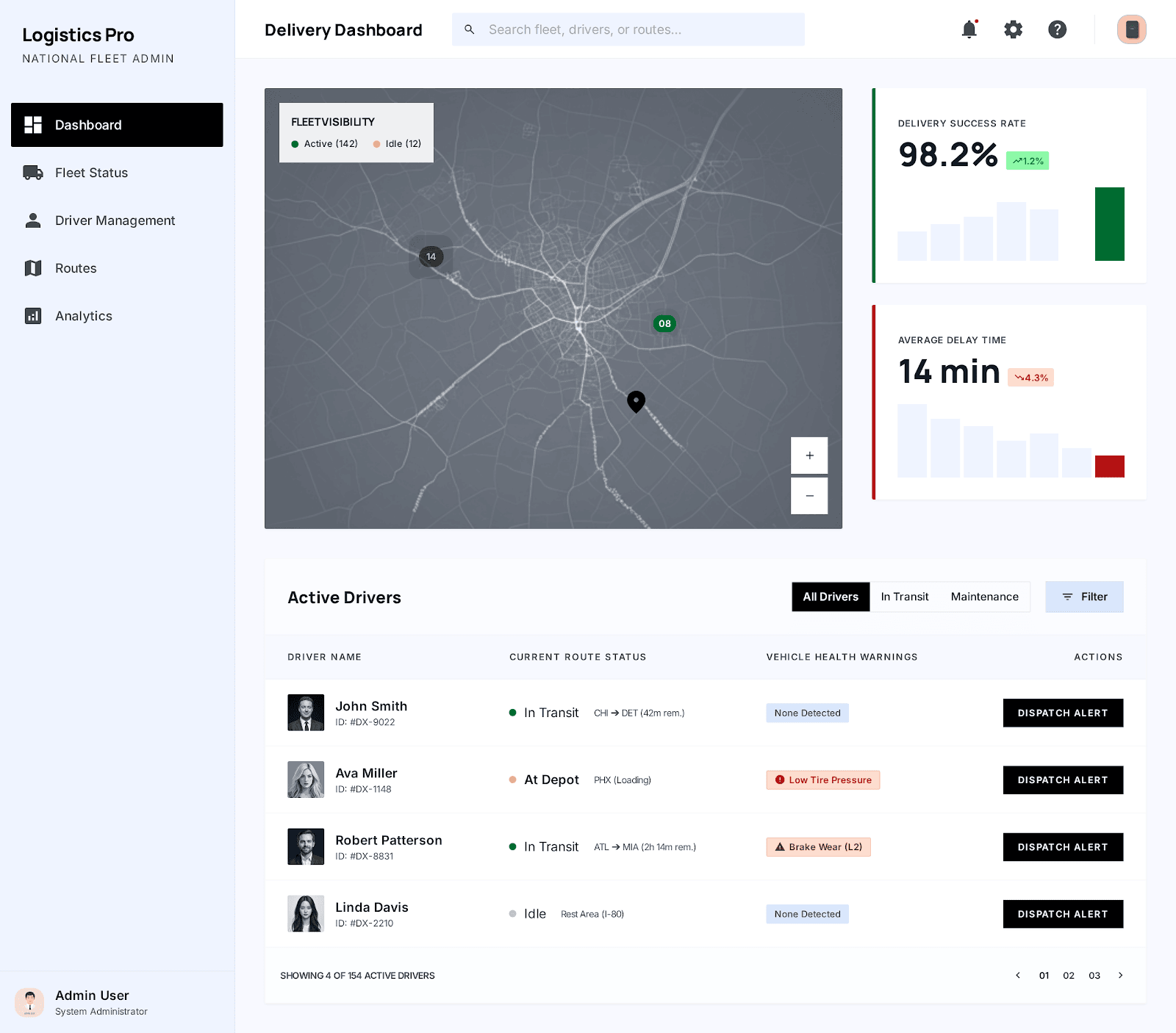The height and width of the screenshot is (1033, 1176).
Task: Open the Filter dropdown
Action: pos(1084,597)
